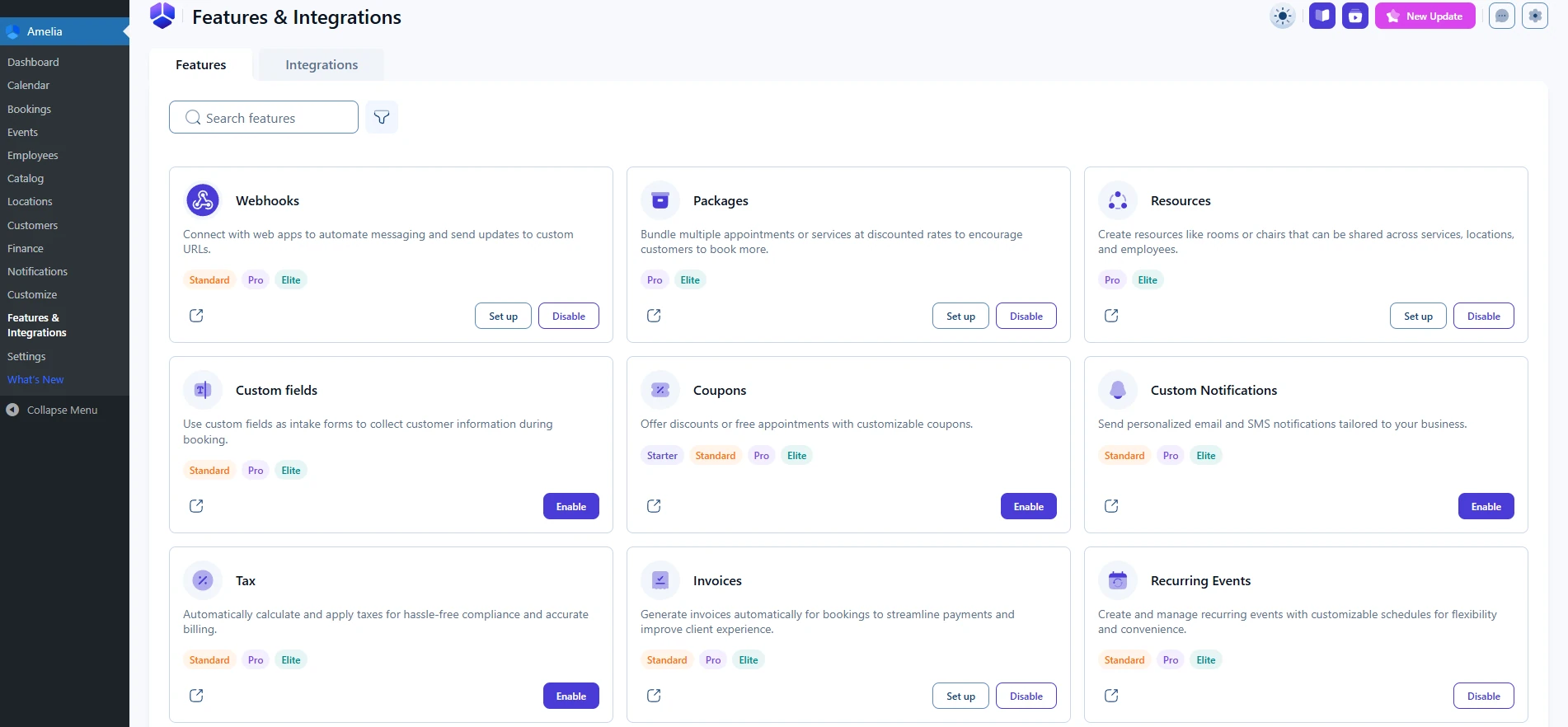Enable the Custom fields feature
This screenshot has height=727, width=1568.
pos(570,506)
